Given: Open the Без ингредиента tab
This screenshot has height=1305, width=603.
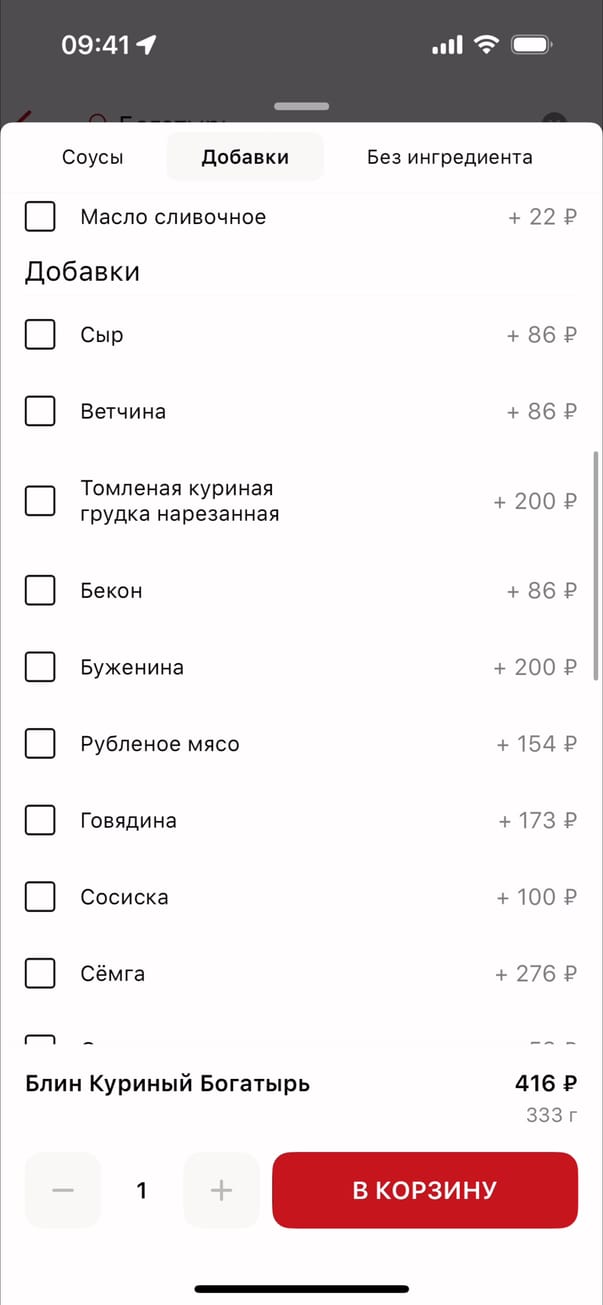Looking at the screenshot, I should tap(449, 157).
